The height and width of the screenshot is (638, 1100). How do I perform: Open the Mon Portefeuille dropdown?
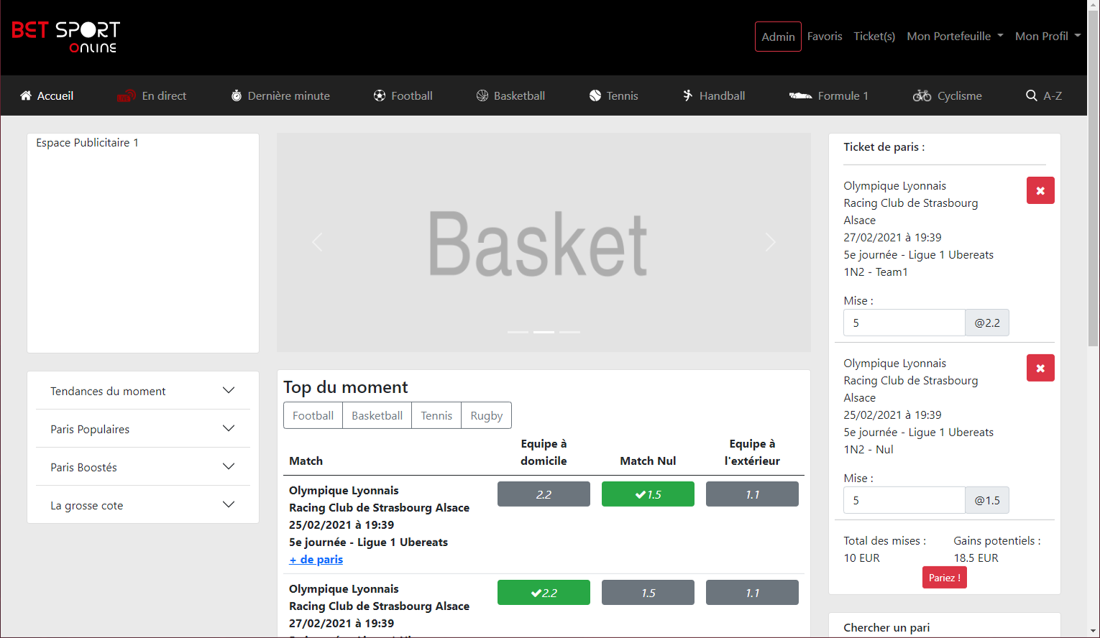pyautogui.click(x=954, y=36)
